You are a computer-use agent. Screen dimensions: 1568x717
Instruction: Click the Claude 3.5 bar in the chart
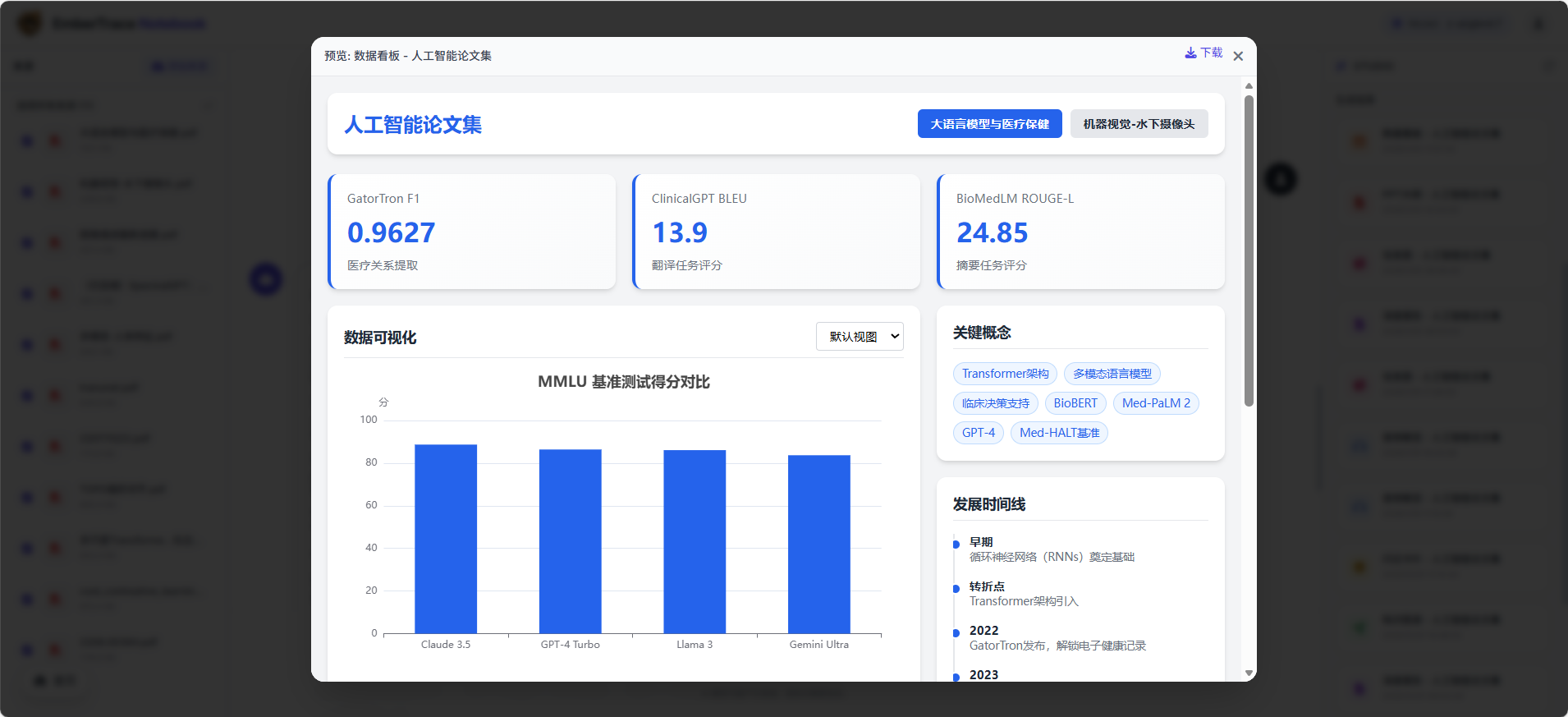tap(446, 539)
